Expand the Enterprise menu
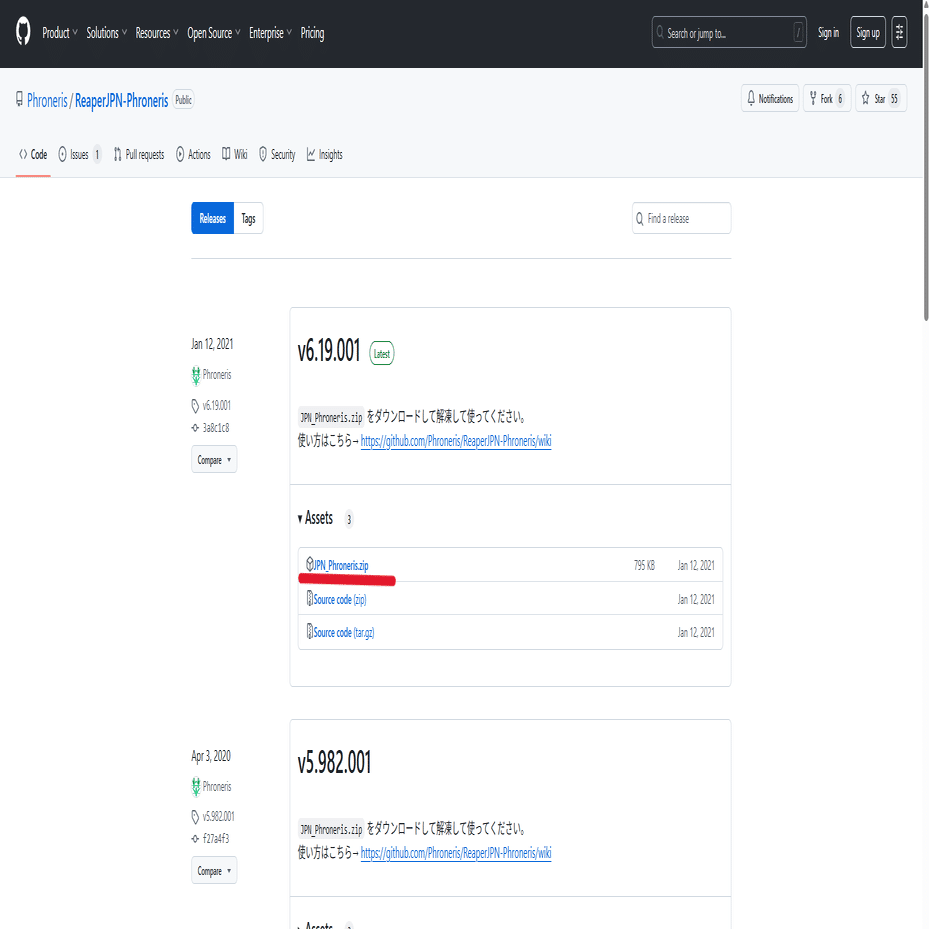Screen dimensions: 929x929 click(x=270, y=33)
